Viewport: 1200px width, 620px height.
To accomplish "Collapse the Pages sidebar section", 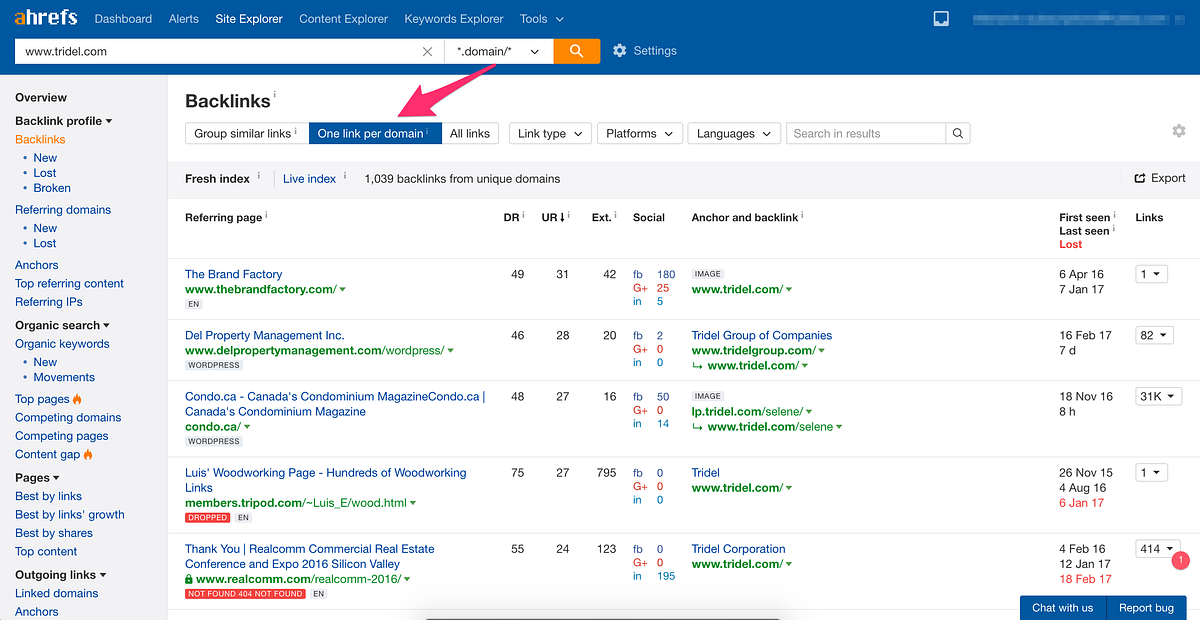I will (37, 478).
